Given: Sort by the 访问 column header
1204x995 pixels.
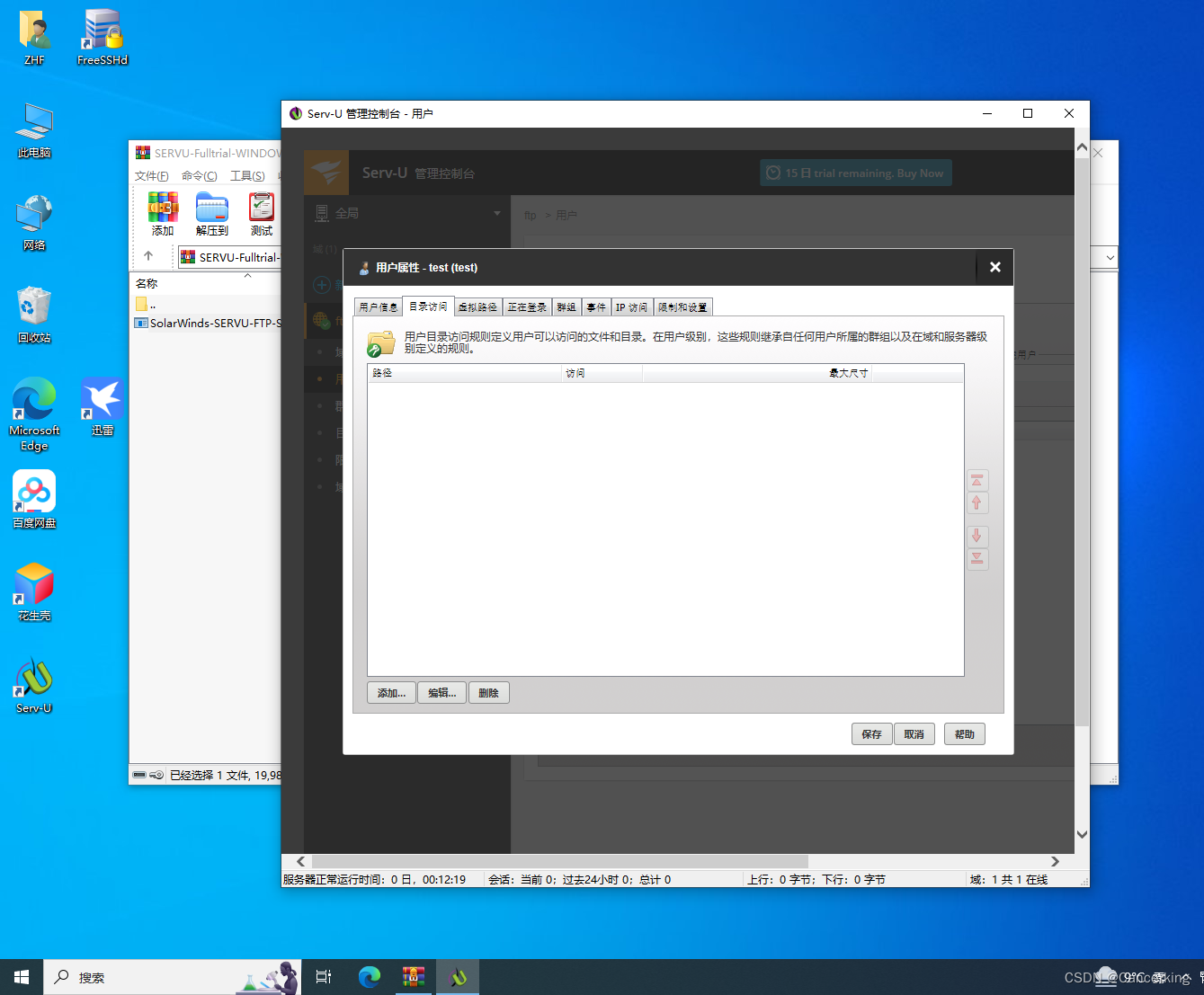Looking at the screenshot, I should 602,373.
